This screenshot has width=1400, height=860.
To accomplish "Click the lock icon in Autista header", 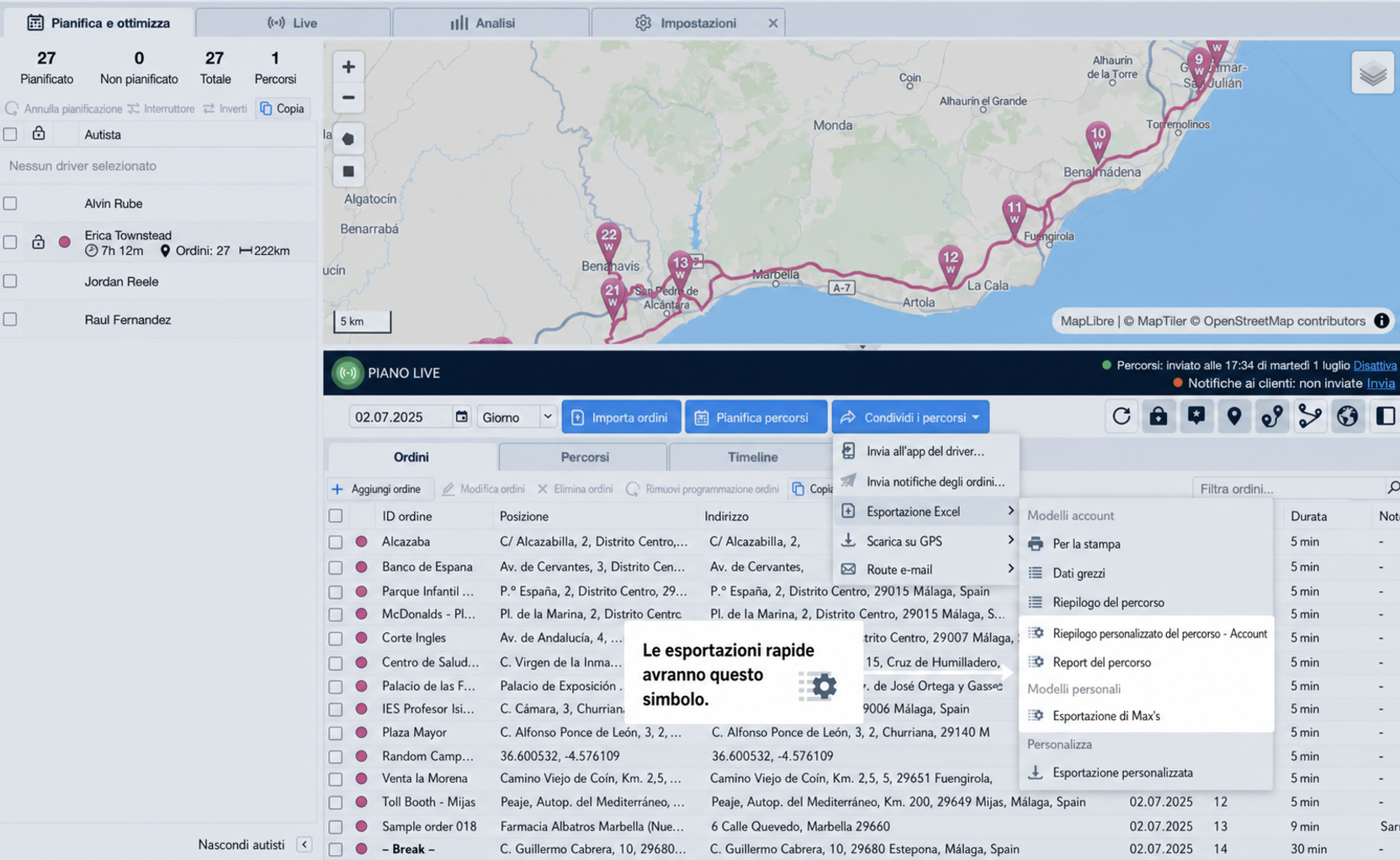I will [x=38, y=134].
